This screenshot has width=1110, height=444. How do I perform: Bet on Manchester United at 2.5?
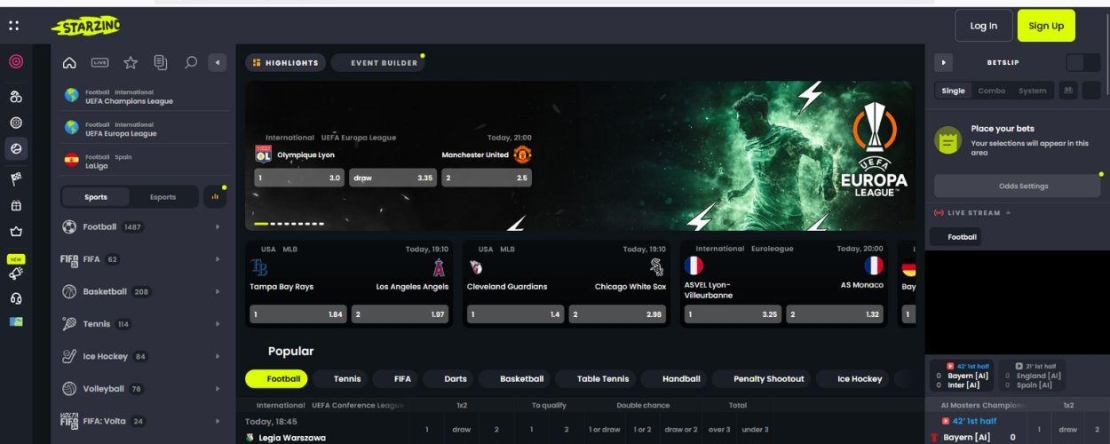[x=486, y=178]
